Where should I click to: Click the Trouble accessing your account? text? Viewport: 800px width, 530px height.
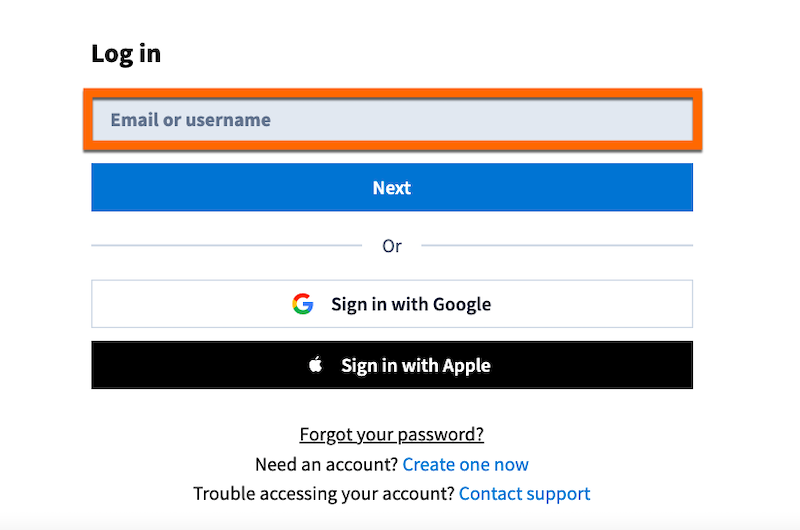[323, 494]
